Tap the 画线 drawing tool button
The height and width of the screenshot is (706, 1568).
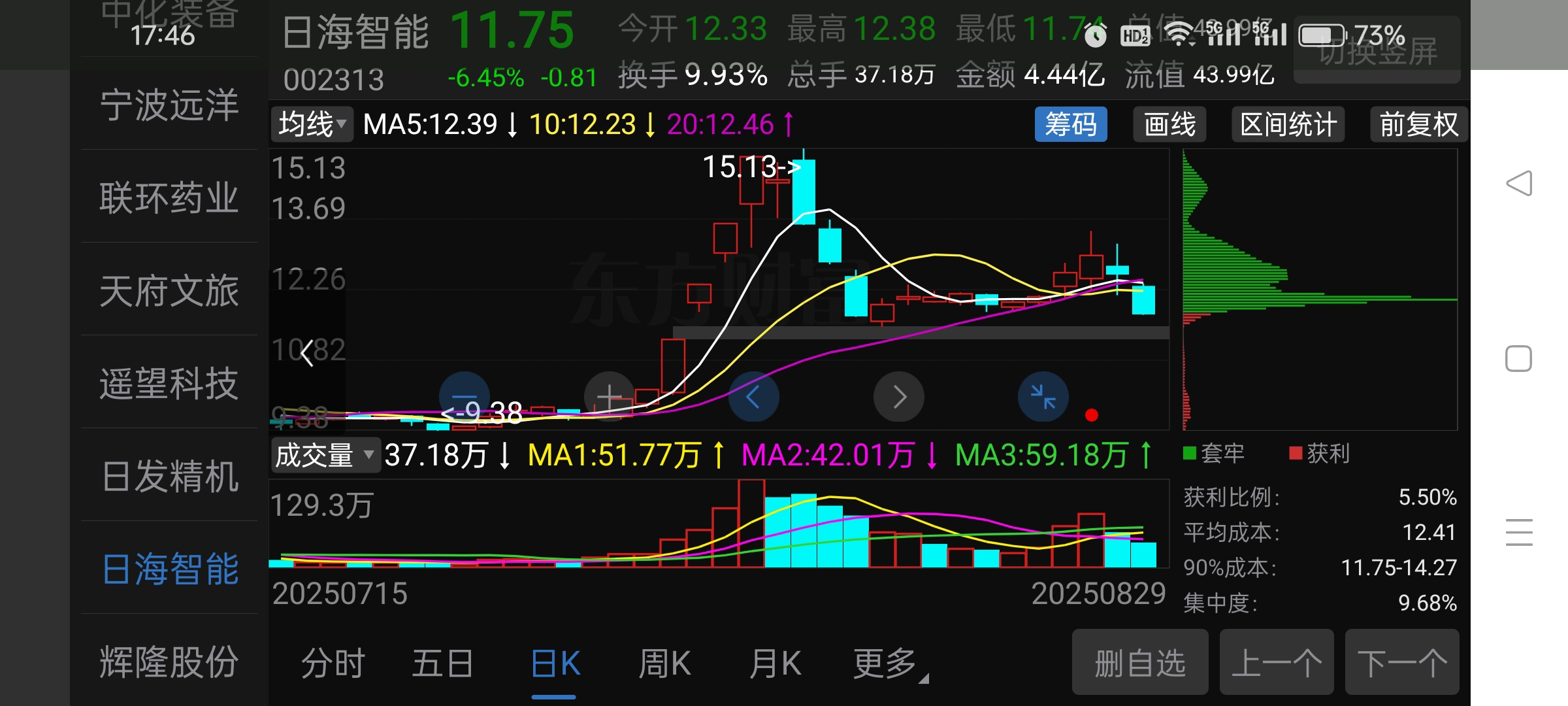1169,124
